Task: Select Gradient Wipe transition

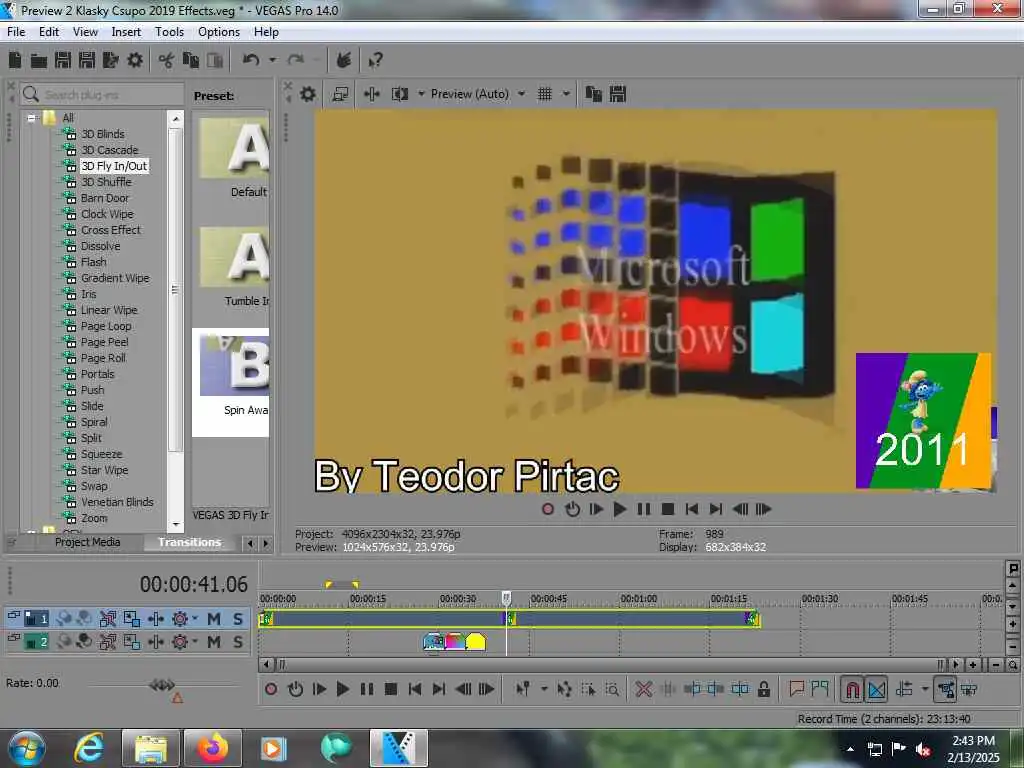Action: point(115,278)
